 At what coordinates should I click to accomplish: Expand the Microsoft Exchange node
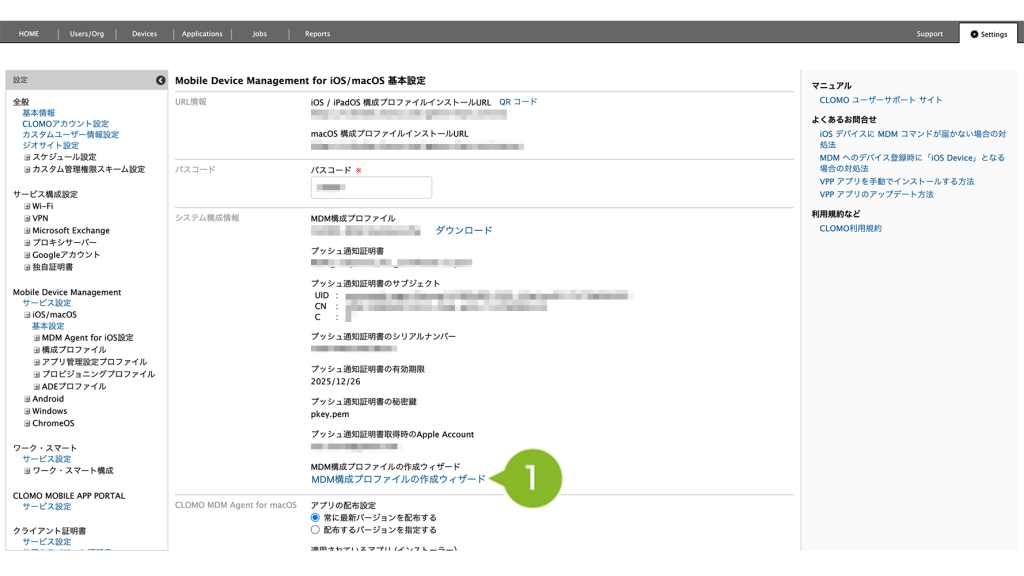point(27,230)
